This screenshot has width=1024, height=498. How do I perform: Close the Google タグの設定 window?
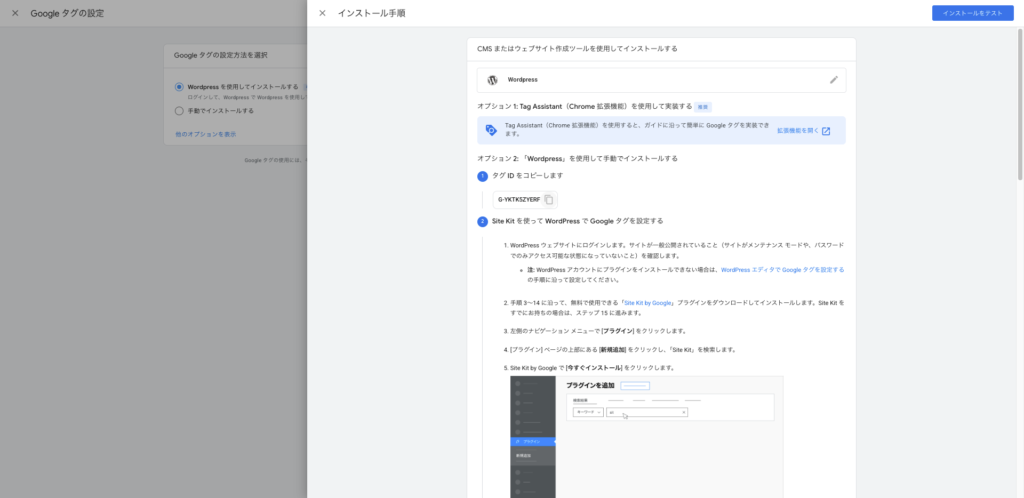click(15, 13)
